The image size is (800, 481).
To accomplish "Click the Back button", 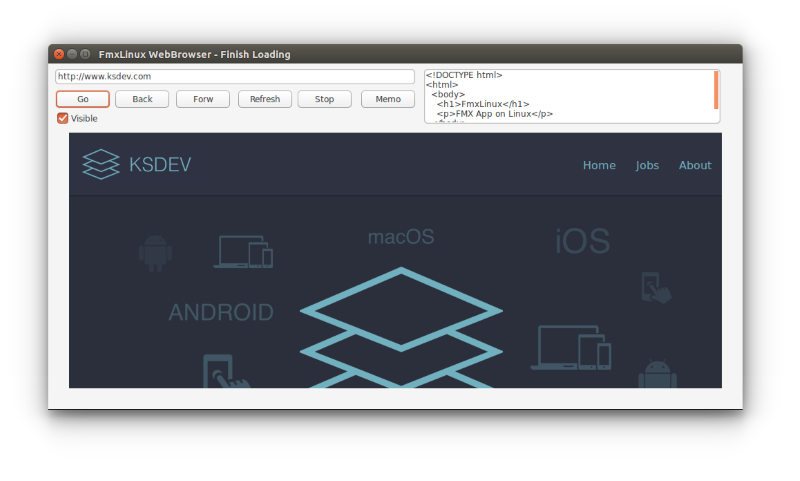I will pyautogui.click(x=142, y=99).
